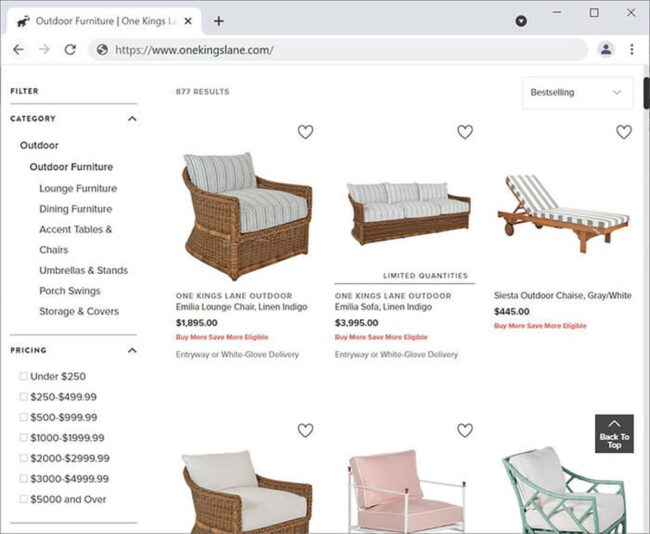Select Storage & Covers category
Screen dimensions: 650x534
coord(79,311)
